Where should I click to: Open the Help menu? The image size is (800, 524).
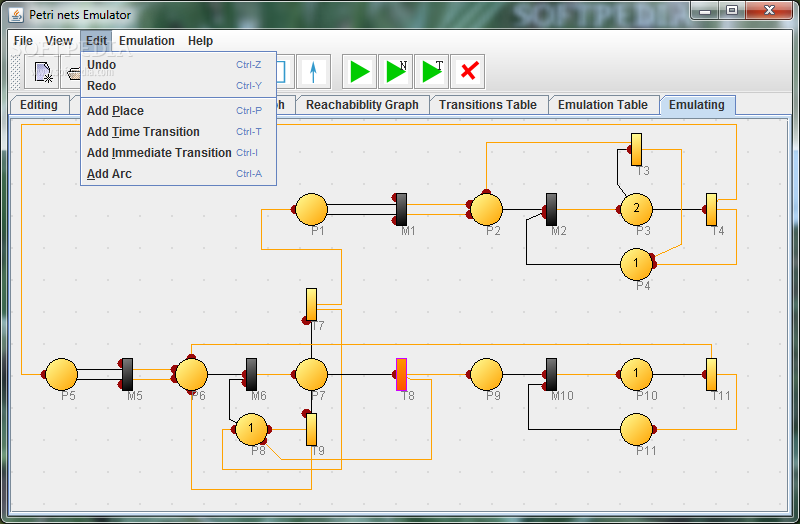(x=200, y=41)
